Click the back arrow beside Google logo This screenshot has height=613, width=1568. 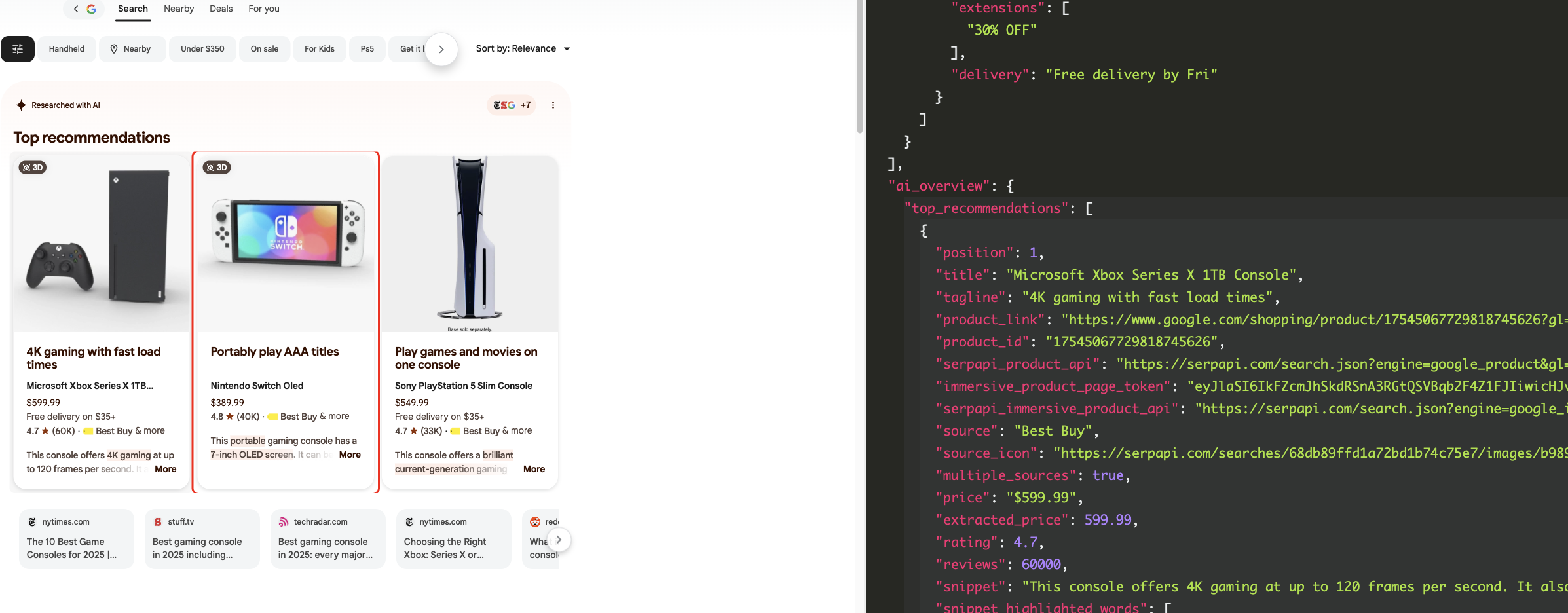[76, 9]
